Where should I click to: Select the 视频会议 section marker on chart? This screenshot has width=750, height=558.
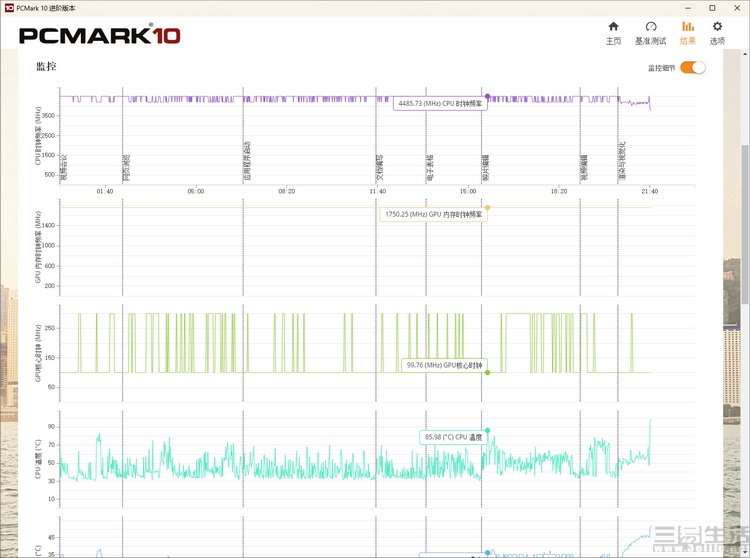65,164
